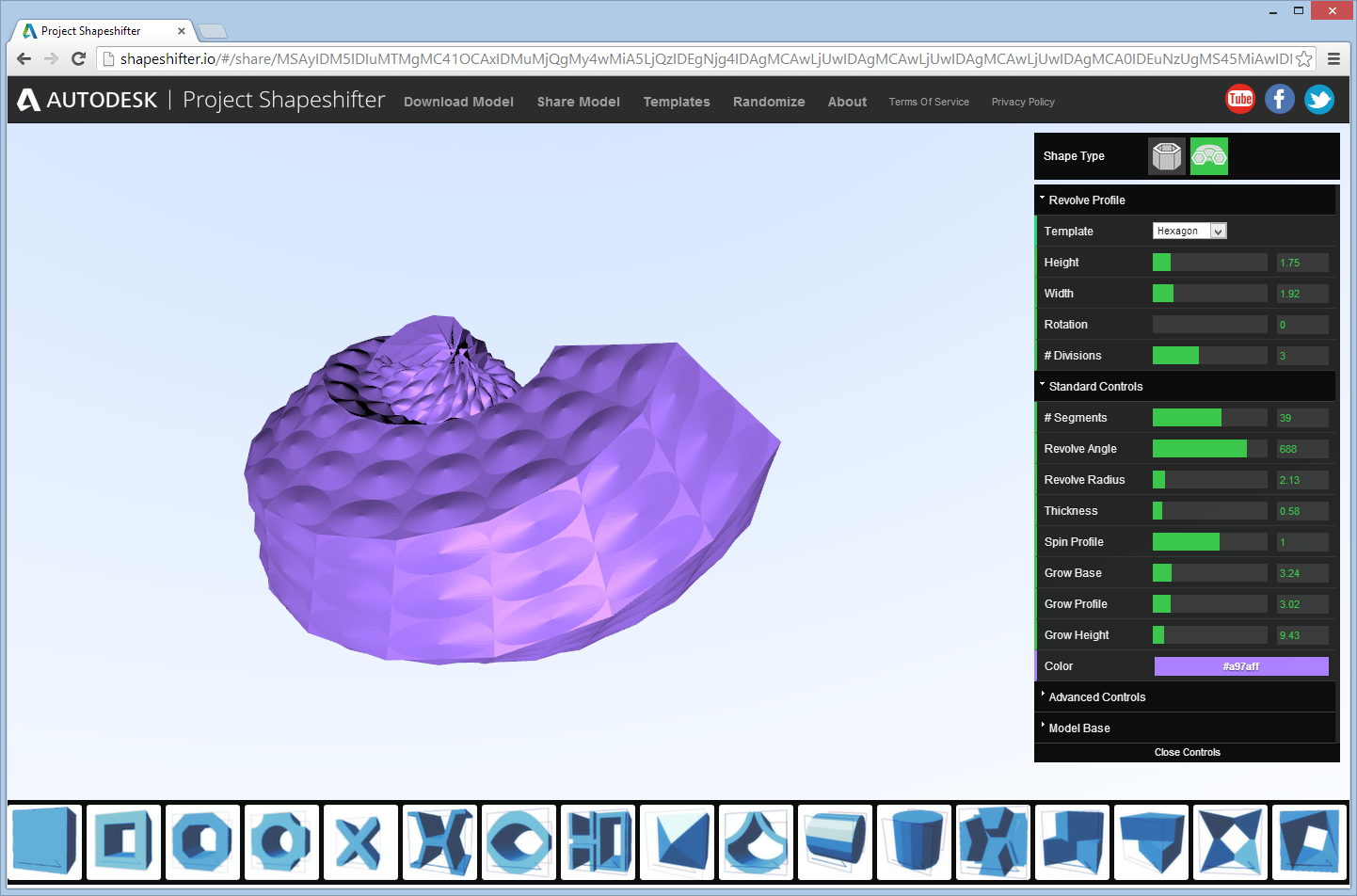Viewport: 1357px width, 896px height.
Task: Click Close Controls at panel bottom
Action: pos(1187,752)
